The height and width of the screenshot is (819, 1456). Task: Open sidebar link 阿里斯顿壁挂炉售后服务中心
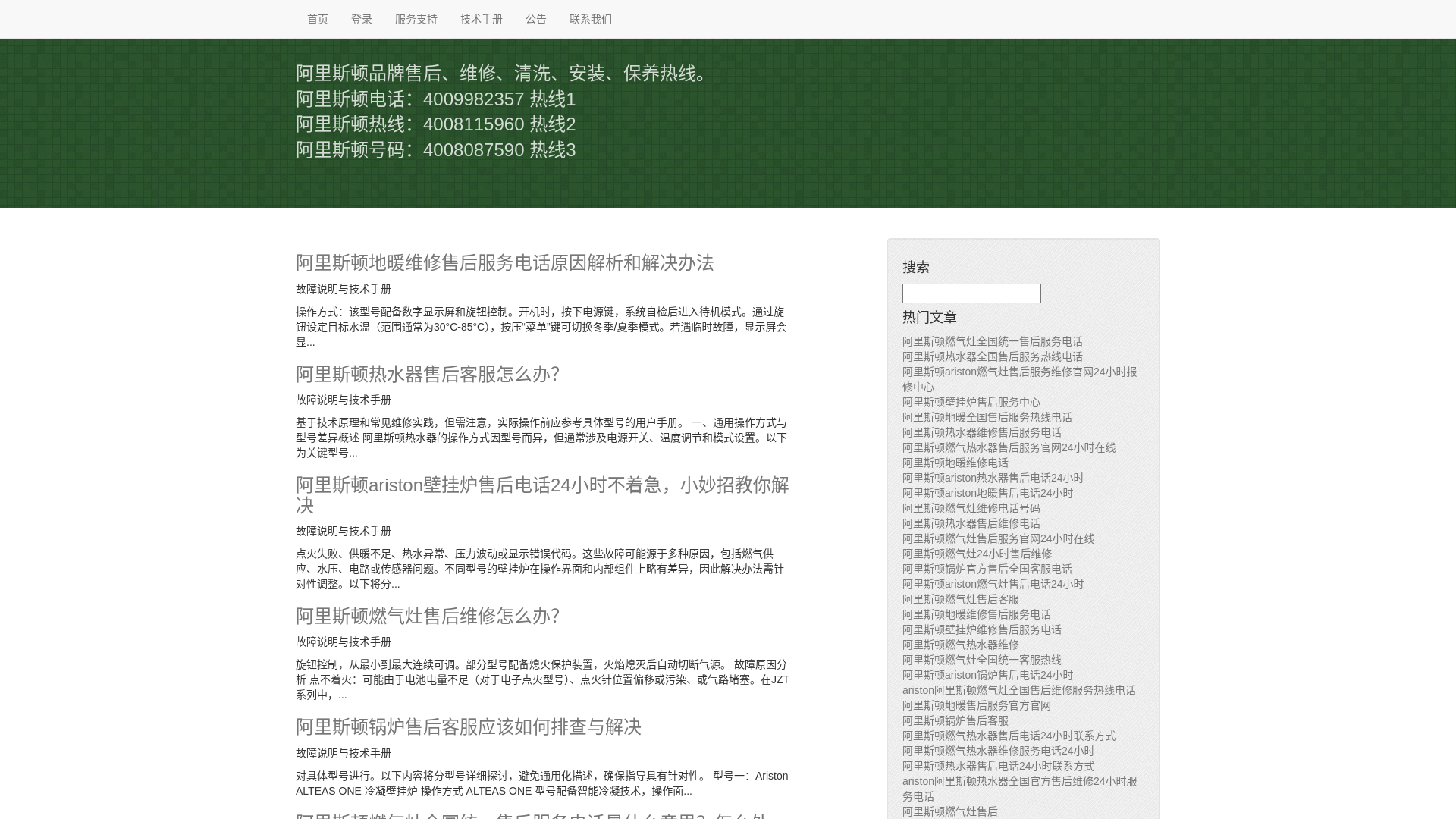(971, 402)
